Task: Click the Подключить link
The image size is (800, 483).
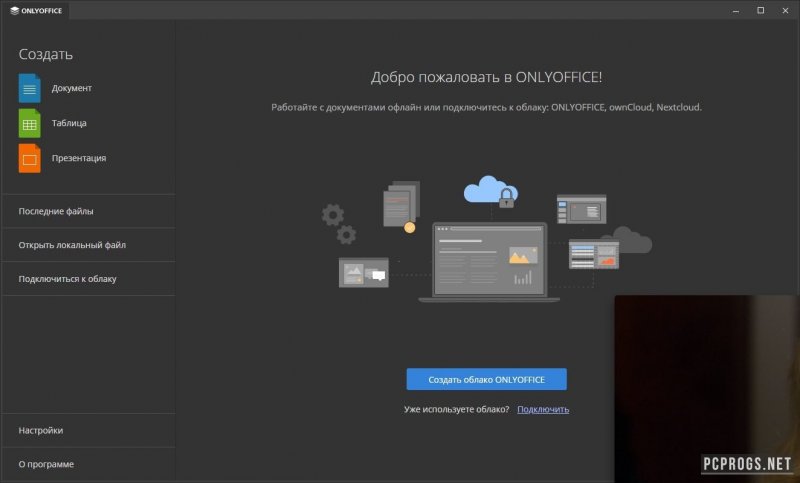Action: point(543,409)
